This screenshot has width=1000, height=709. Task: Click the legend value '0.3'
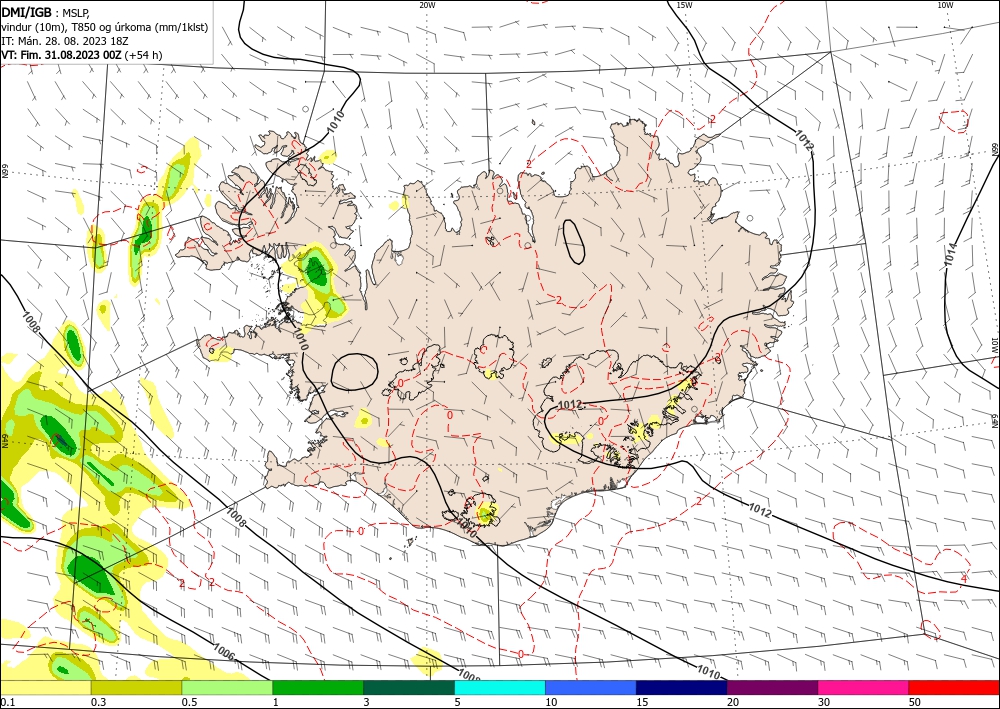pyautogui.click(x=98, y=702)
